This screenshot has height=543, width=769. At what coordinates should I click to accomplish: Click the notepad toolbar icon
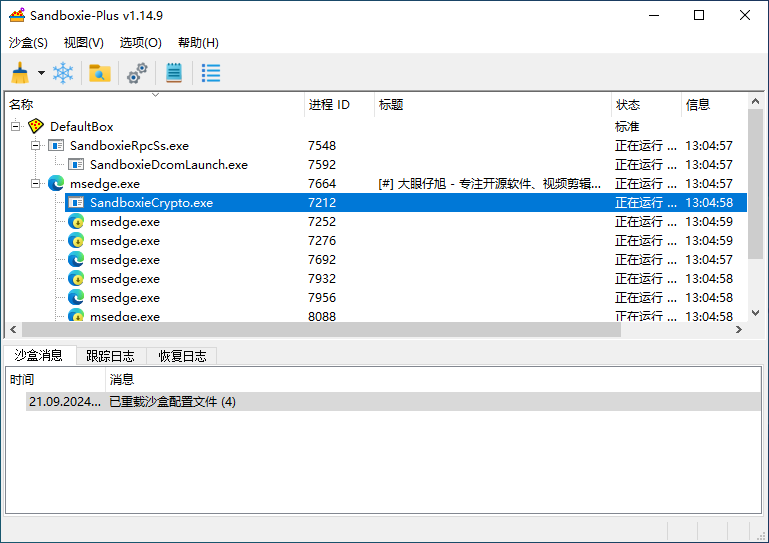[174, 73]
